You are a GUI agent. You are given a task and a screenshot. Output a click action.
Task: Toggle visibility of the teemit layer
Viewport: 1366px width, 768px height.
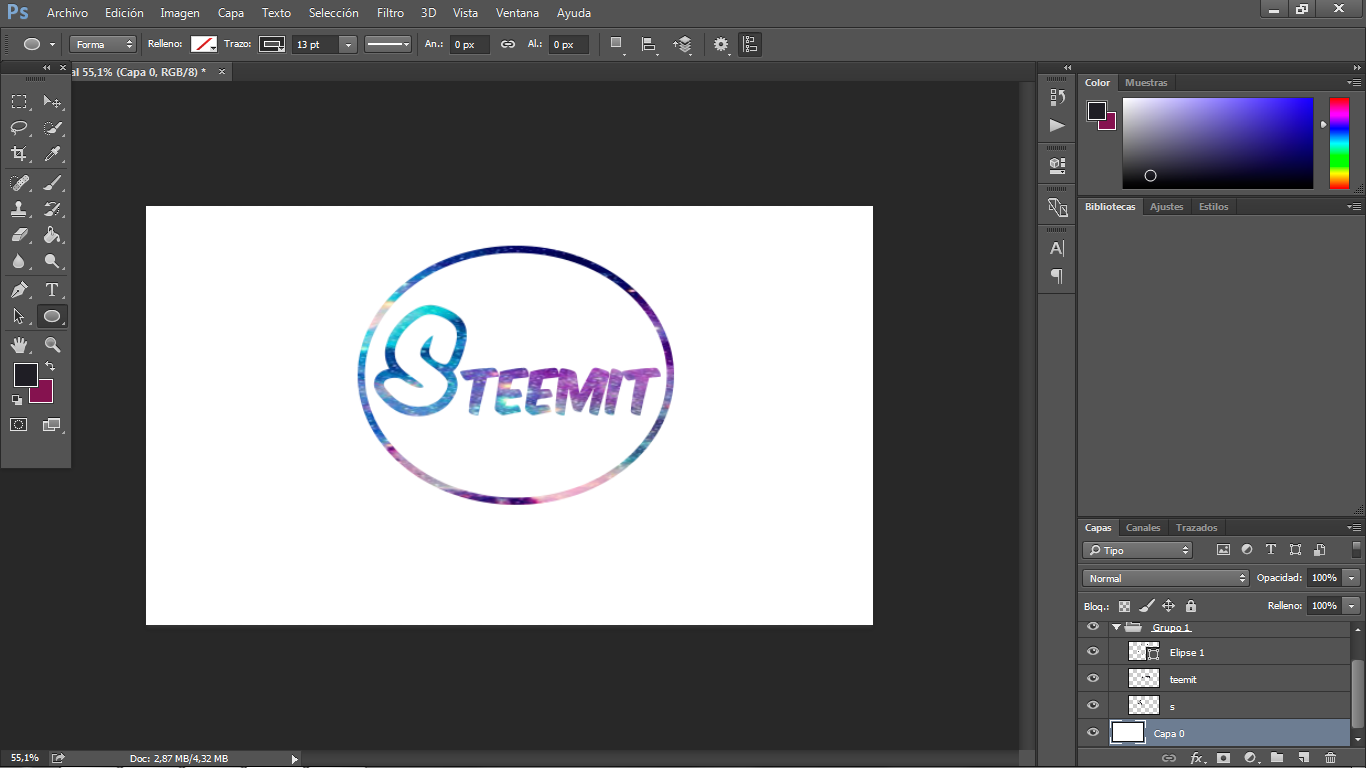tap(1093, 678)
